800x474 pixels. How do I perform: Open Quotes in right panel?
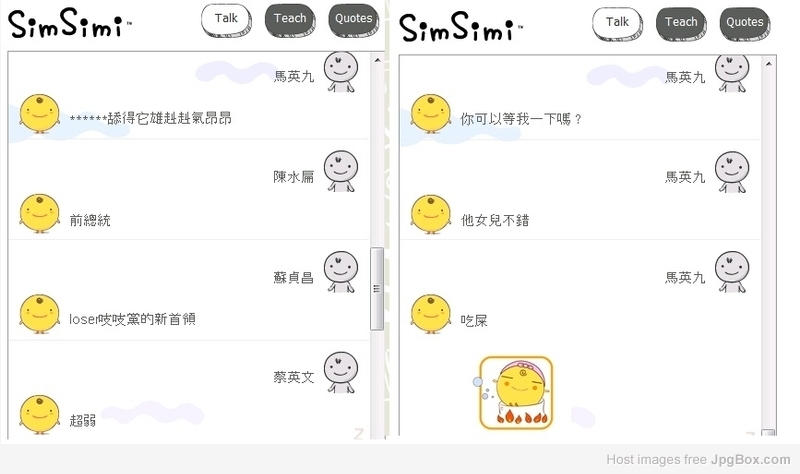tap(745, 23)
